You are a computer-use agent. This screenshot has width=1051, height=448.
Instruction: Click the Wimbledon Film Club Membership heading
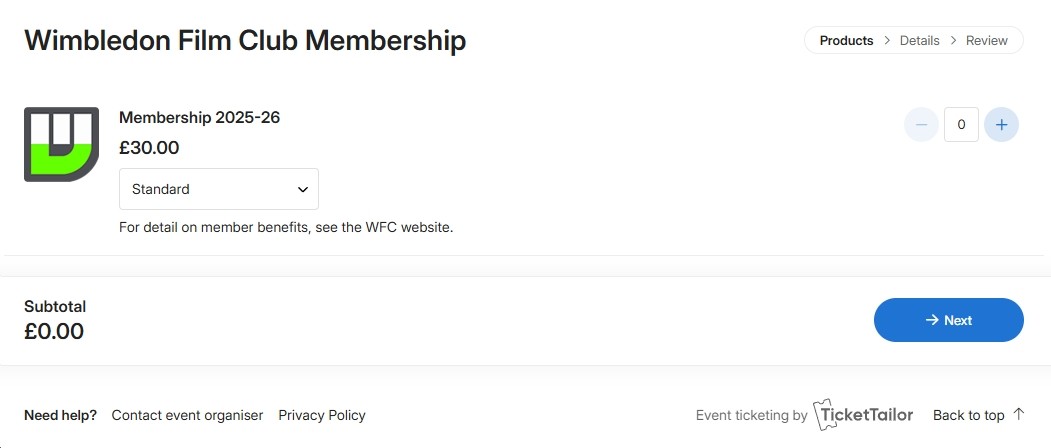click(245, 41)
